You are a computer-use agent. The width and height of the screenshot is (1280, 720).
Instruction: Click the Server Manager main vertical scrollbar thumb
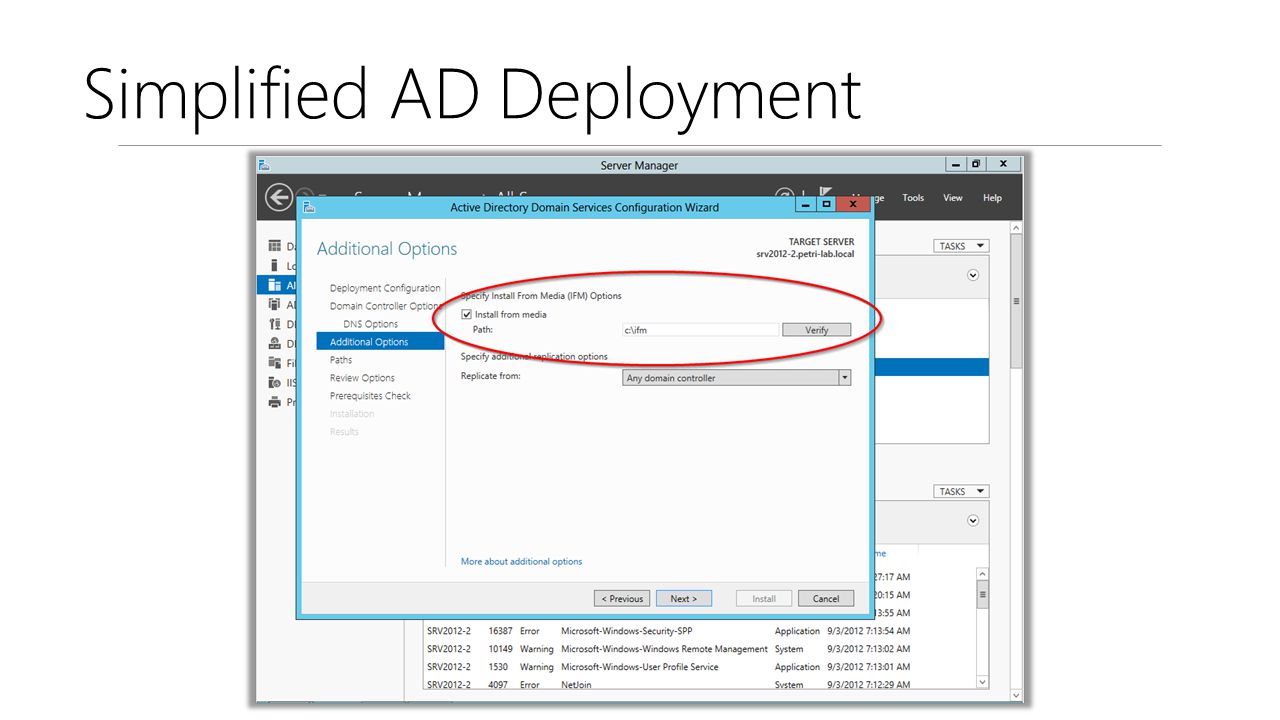[x=1016, y=301]
